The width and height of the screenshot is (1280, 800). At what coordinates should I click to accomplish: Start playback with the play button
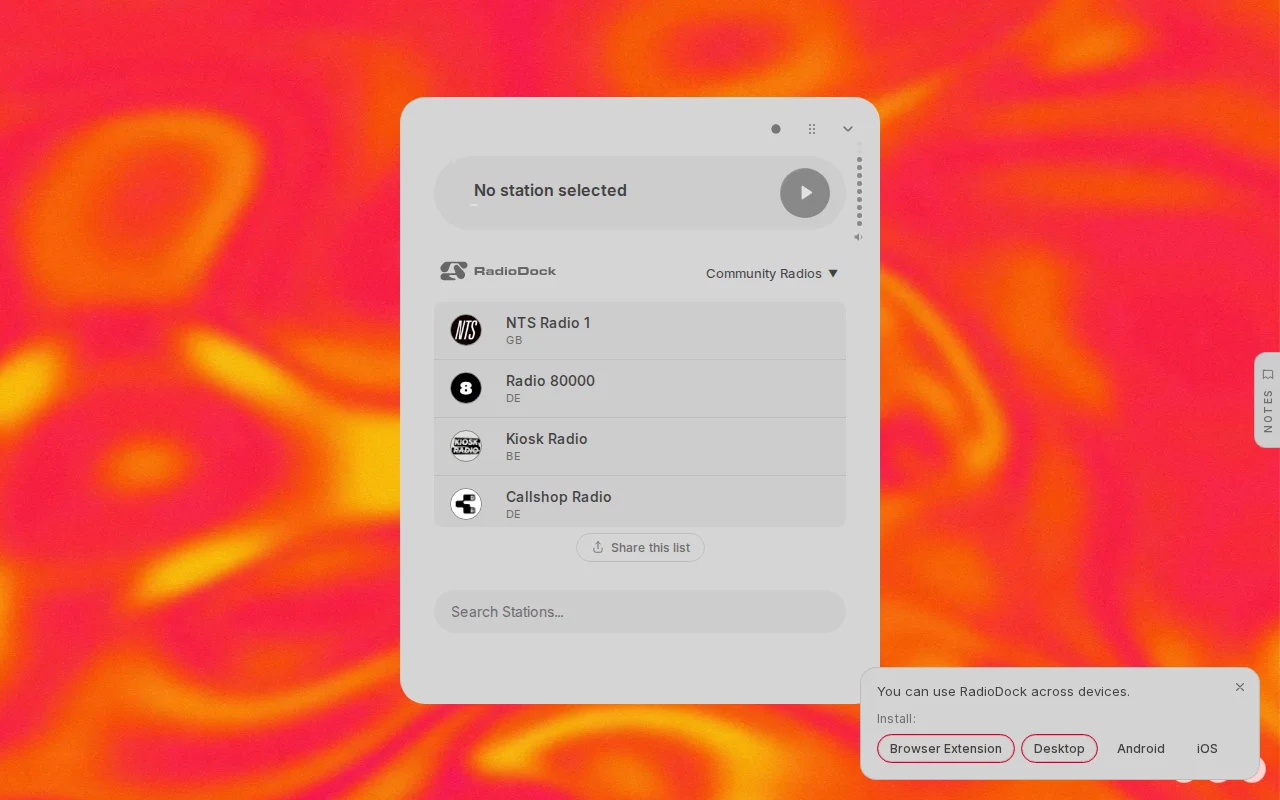coord(805,193)
